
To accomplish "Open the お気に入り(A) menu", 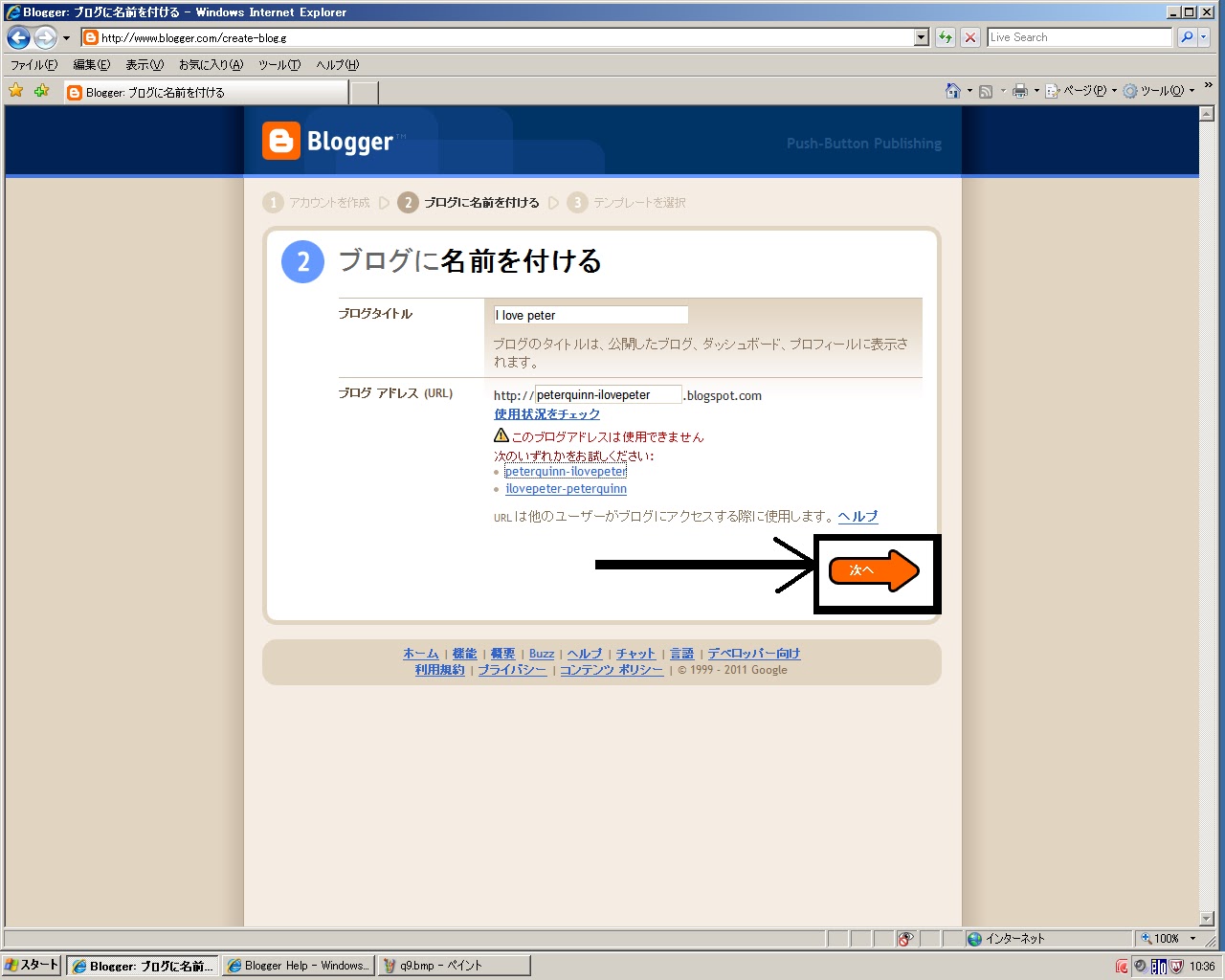I will pos(211,65).
